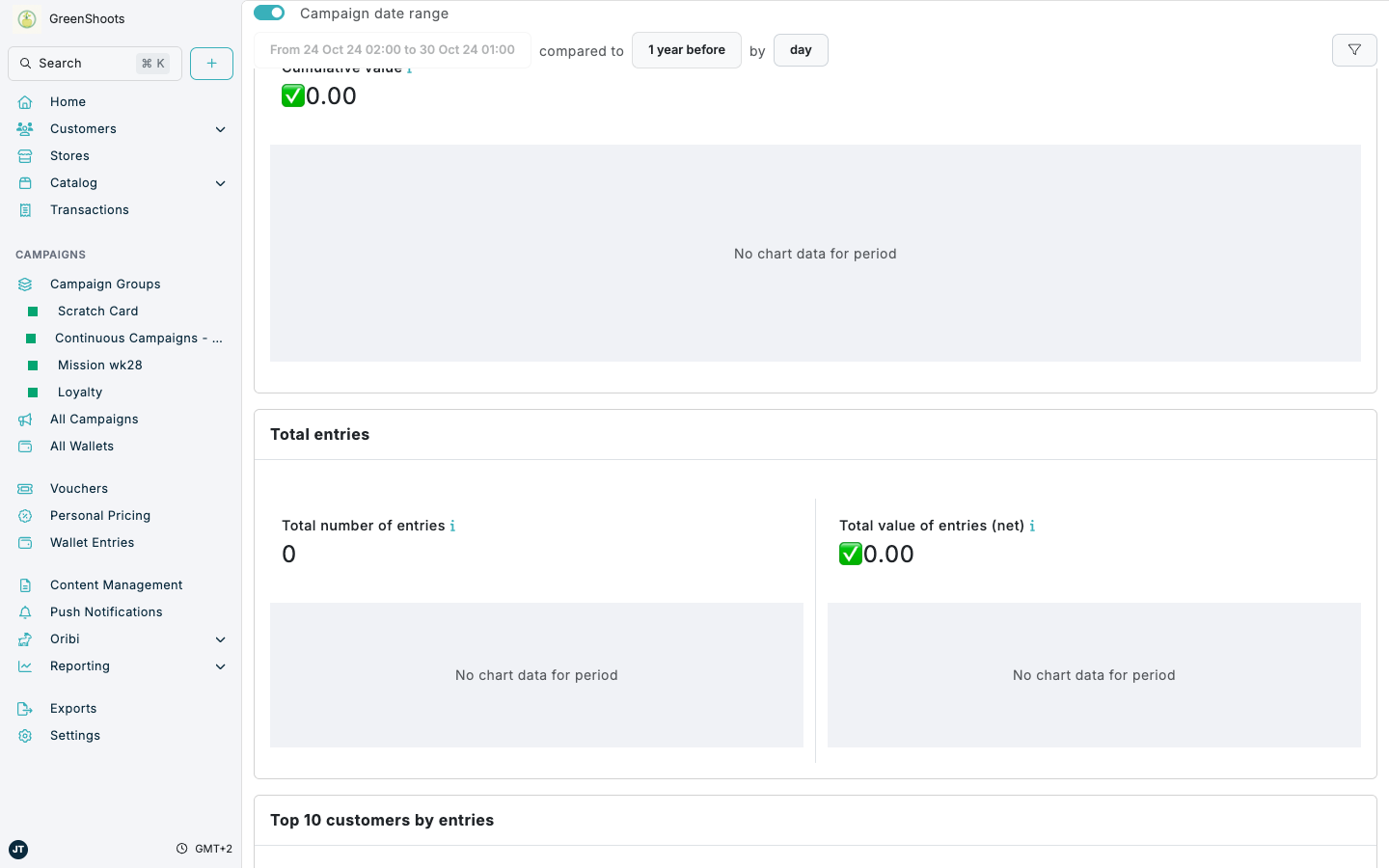This screenshot has width=1389, height=868.
Task: Click the All Wallets wallet icon
Action: pyautogui.click(x=25, y=447)
